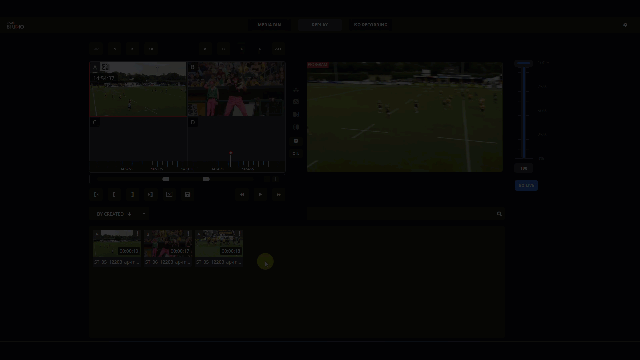Click the Studio logo in header
640x360 pixels.
coord(16,26)
